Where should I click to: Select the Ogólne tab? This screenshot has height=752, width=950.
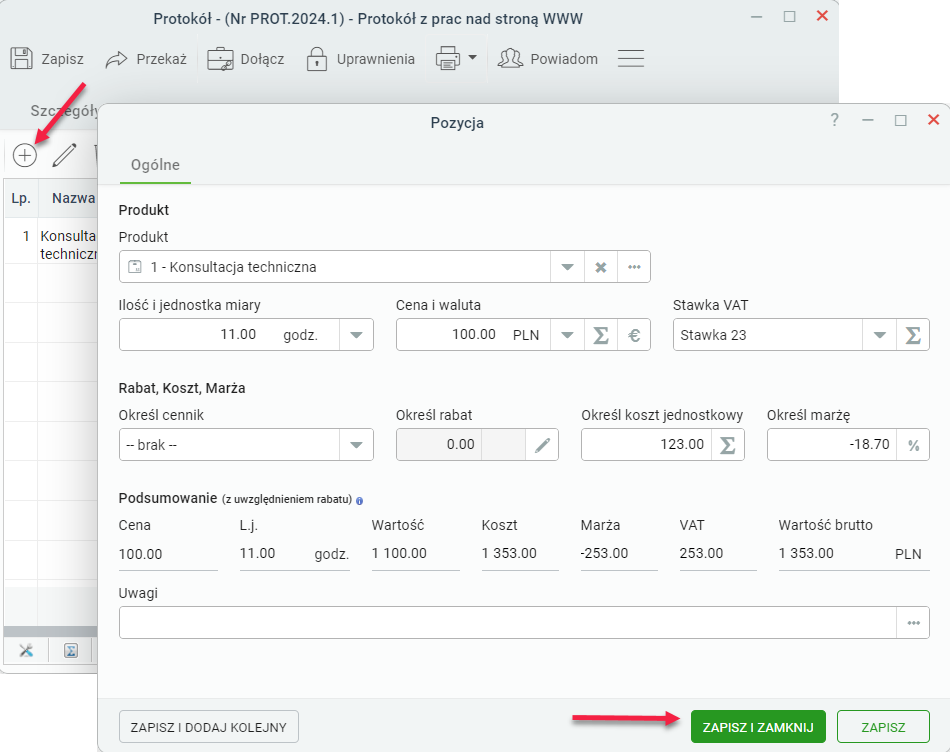pyautogui.click(x=155, y=165)
